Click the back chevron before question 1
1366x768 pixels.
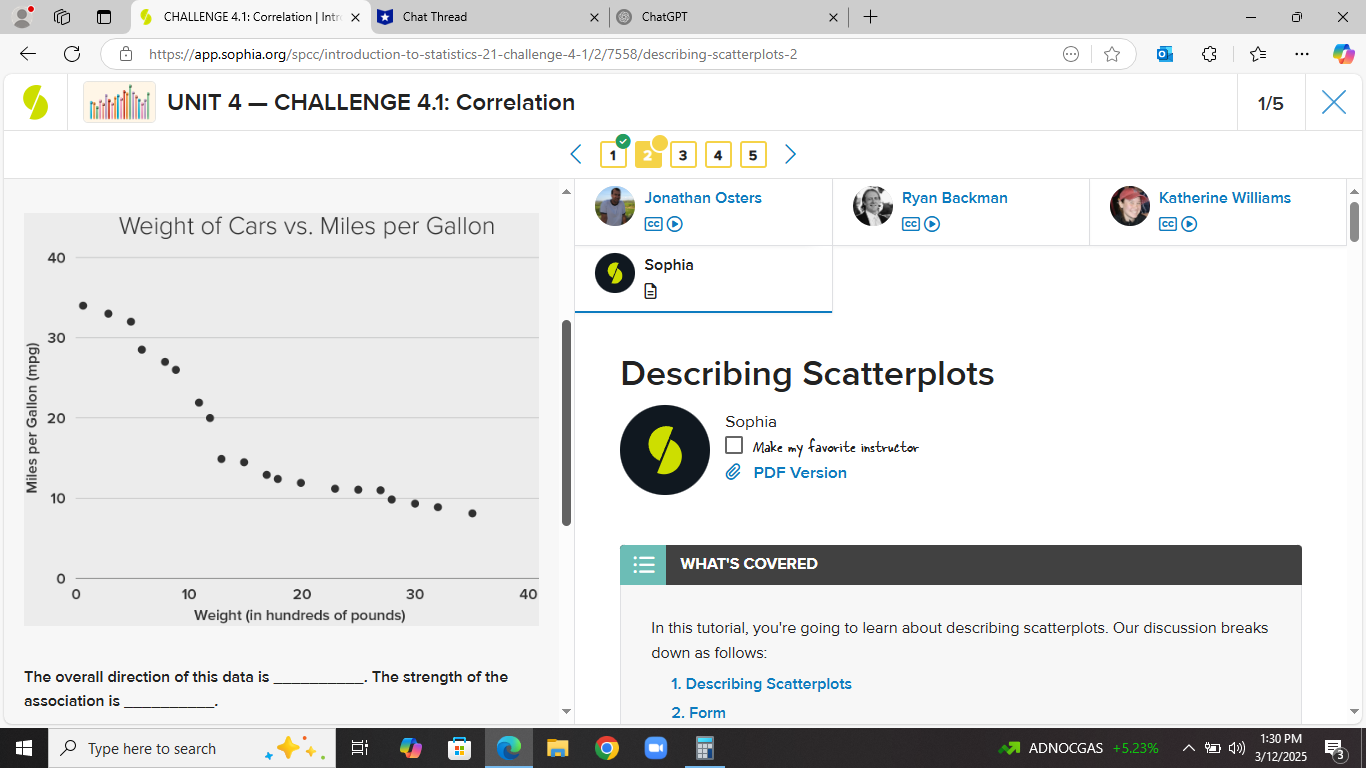575,154
